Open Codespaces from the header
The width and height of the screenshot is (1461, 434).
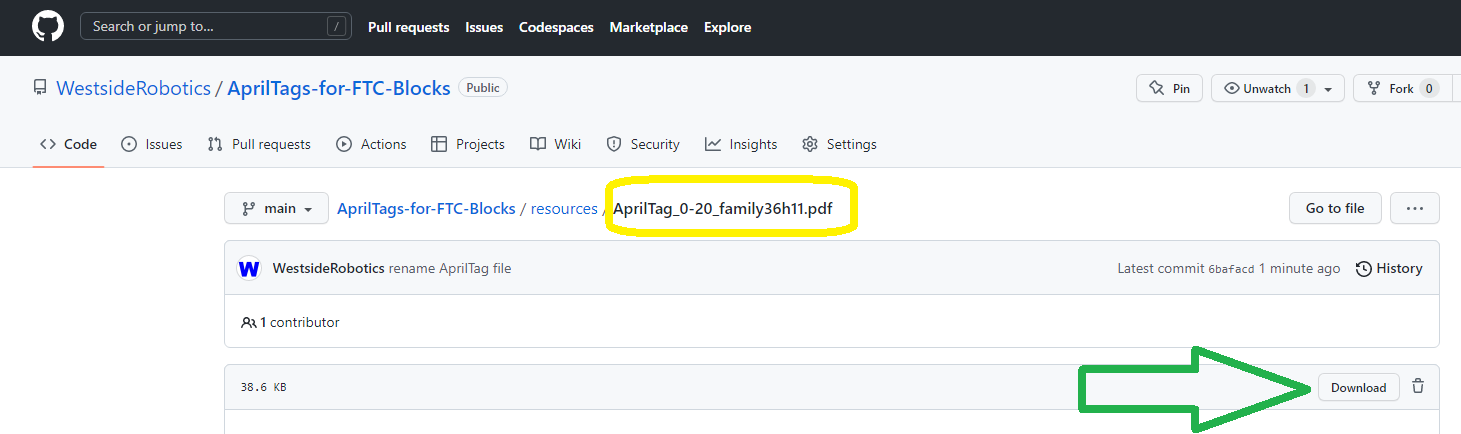(x=556, y=27)
